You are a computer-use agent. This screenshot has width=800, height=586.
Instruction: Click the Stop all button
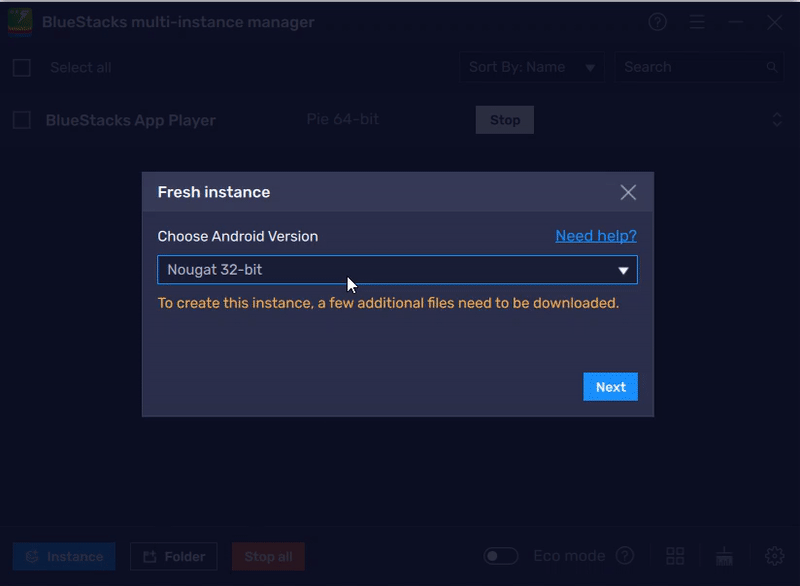click(x=268, y=556)
